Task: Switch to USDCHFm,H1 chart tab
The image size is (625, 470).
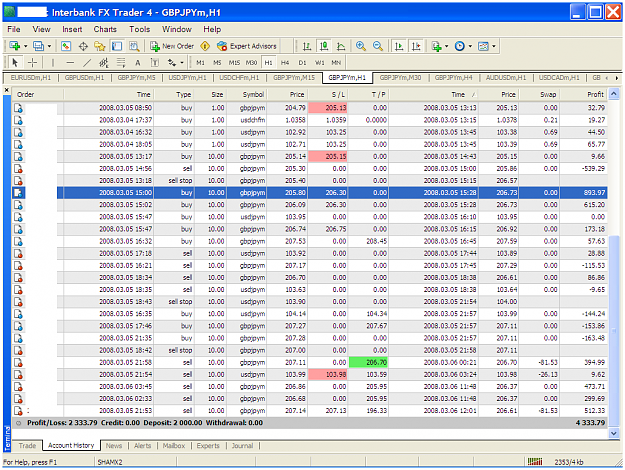Action: pos(239,78)
